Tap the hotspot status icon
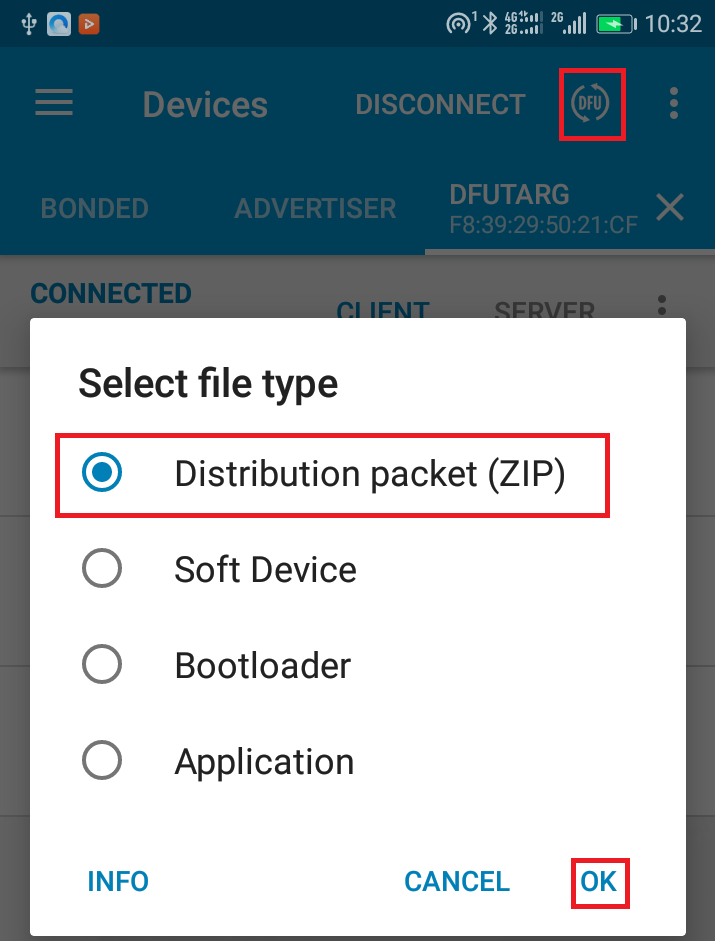Viewport: 715px width, 941px height. point(461,23)
